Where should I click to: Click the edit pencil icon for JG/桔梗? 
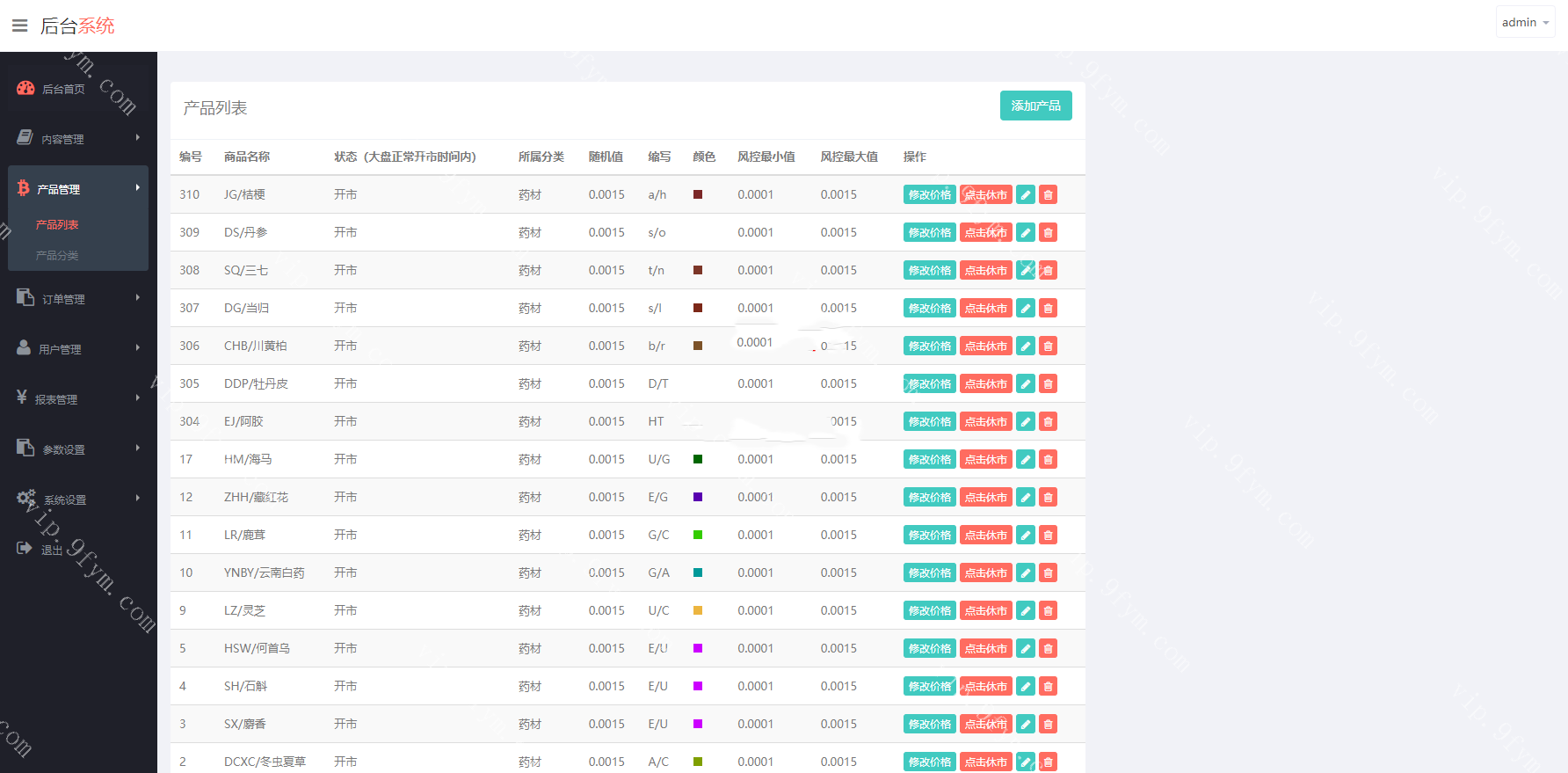(1025, 194)
